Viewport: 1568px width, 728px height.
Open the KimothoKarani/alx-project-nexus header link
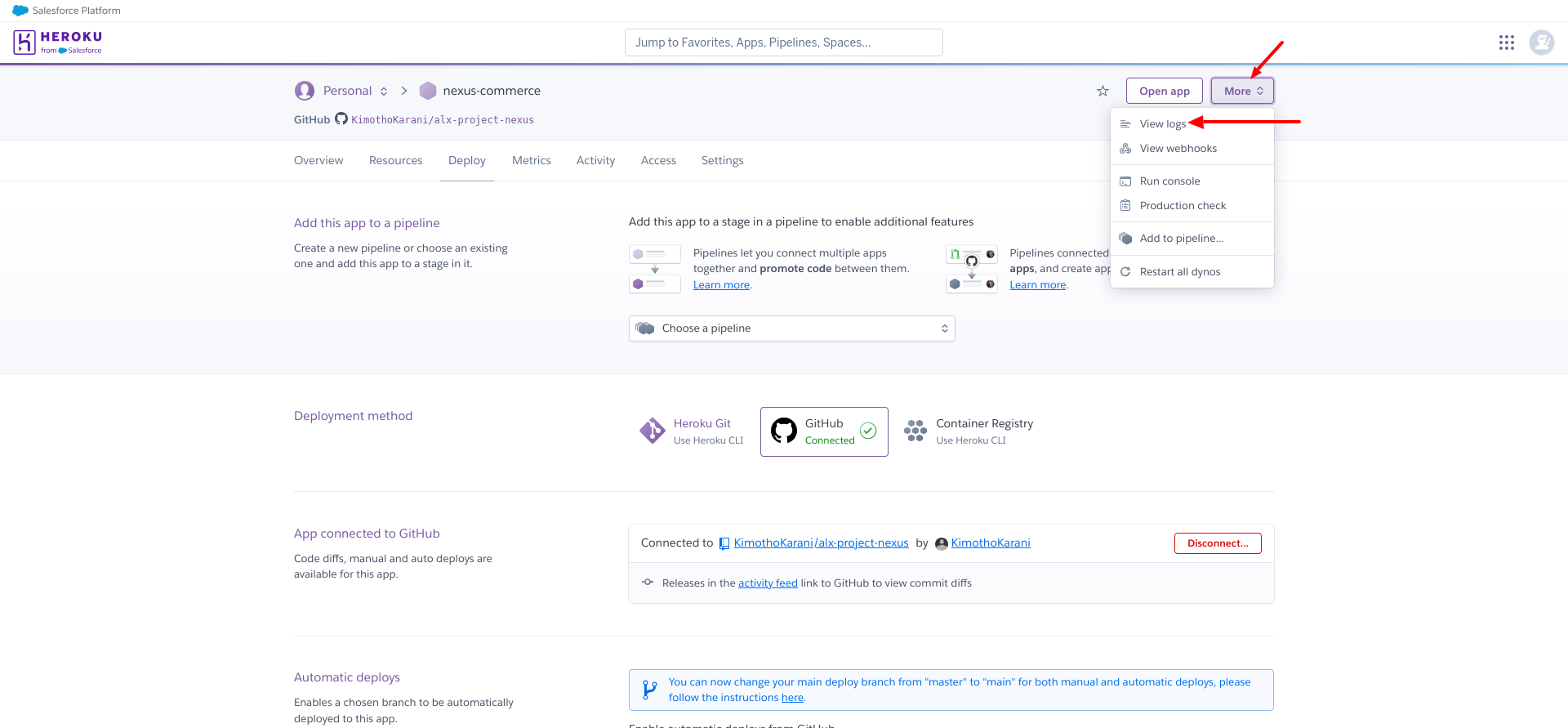pyautogui.click(x=443, y=120)
